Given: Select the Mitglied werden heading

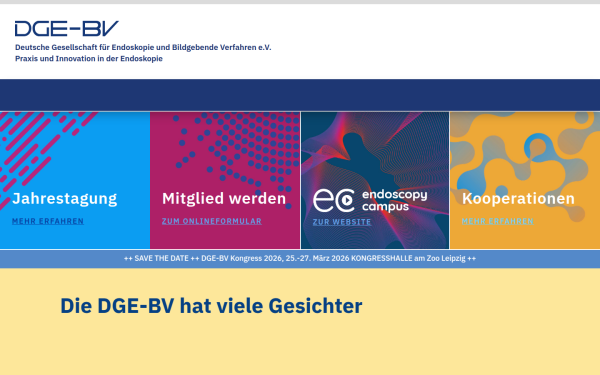Looking at the screenshot, I should click(224, 199).
